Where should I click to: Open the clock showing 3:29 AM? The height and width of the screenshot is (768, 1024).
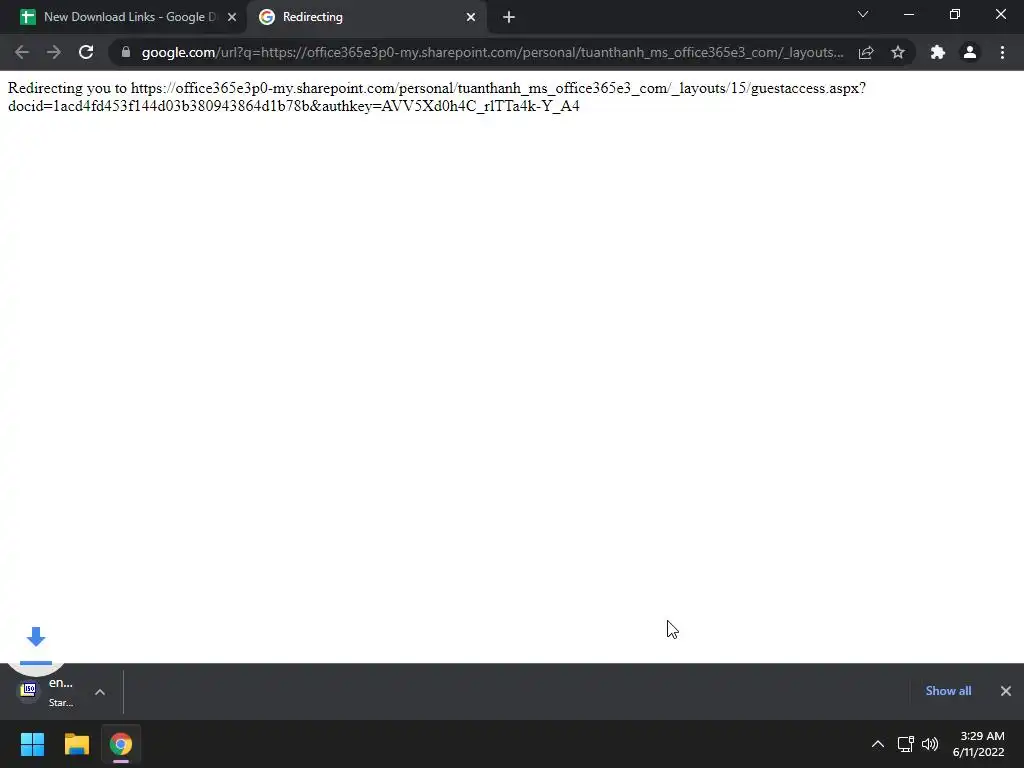(978, 744)
